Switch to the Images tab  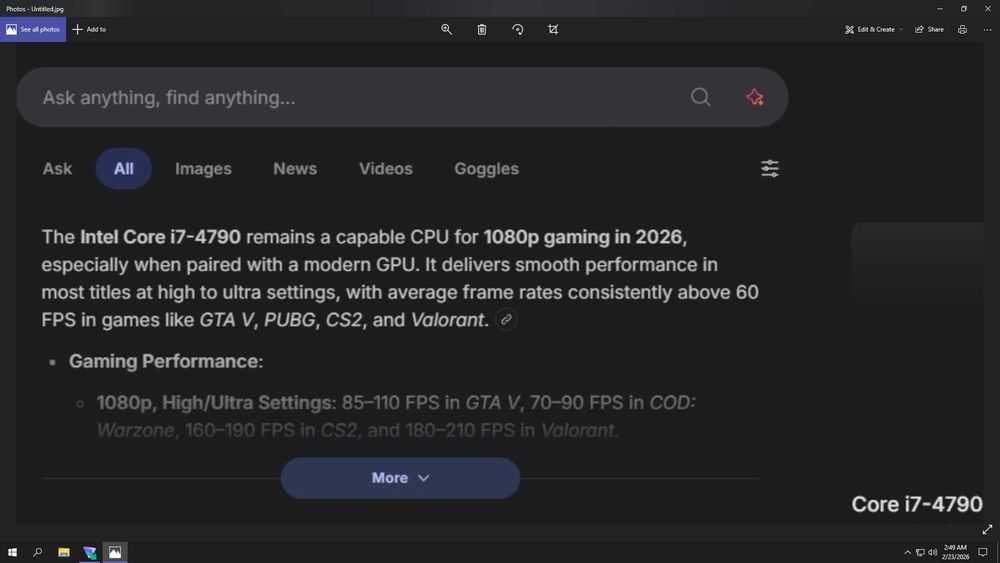[203, 169]
